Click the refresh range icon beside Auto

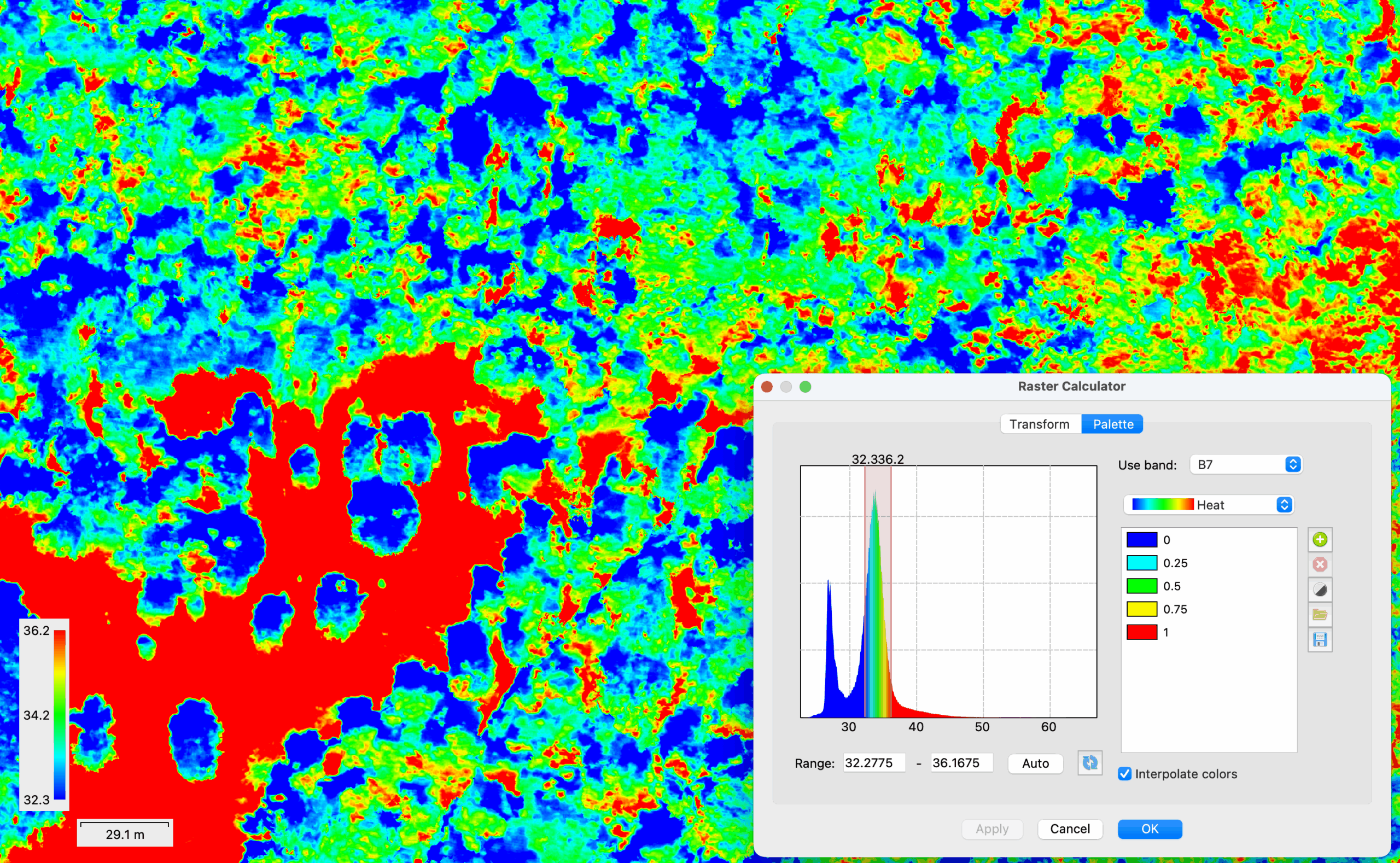click(x=1089, y=762)
